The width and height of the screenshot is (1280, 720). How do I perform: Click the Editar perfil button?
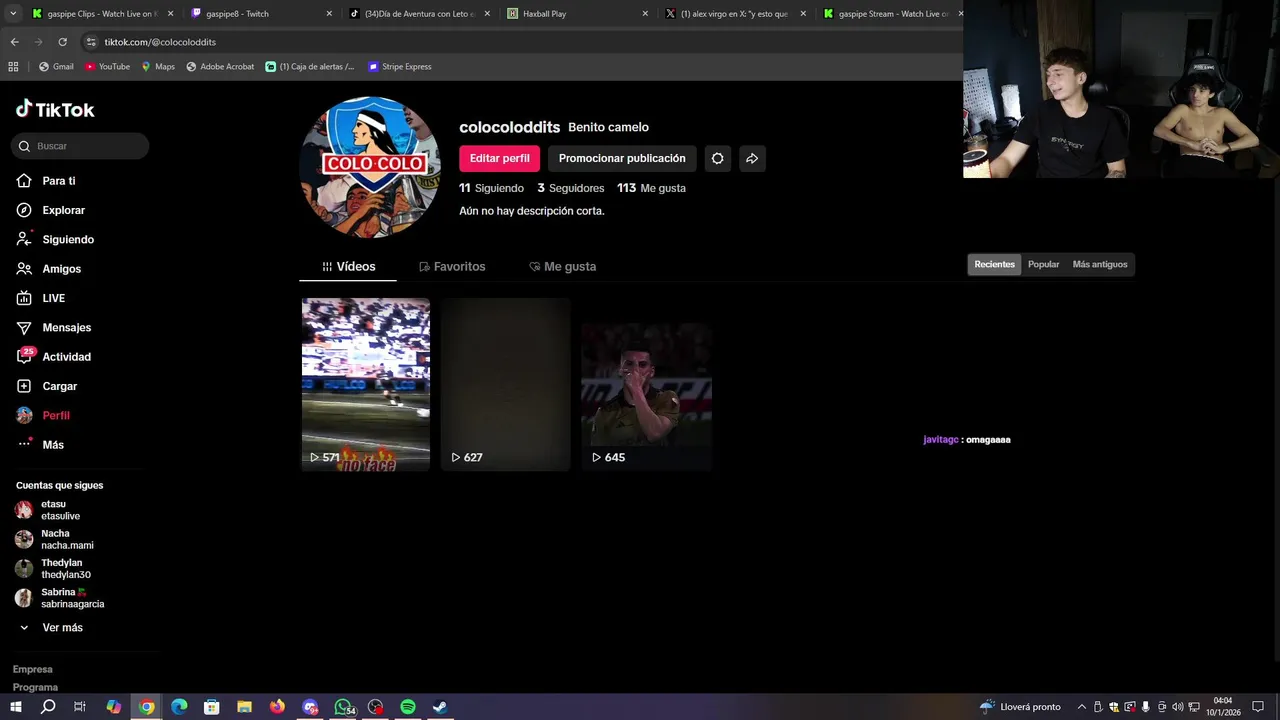tap(499, 158)
